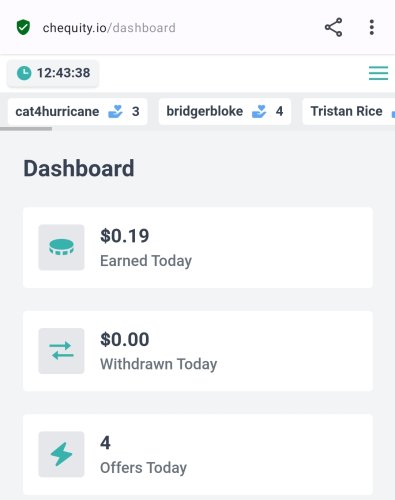Click the teal clock icon
This screenshot has height=500, width=395.
click(x=24, y=73)
